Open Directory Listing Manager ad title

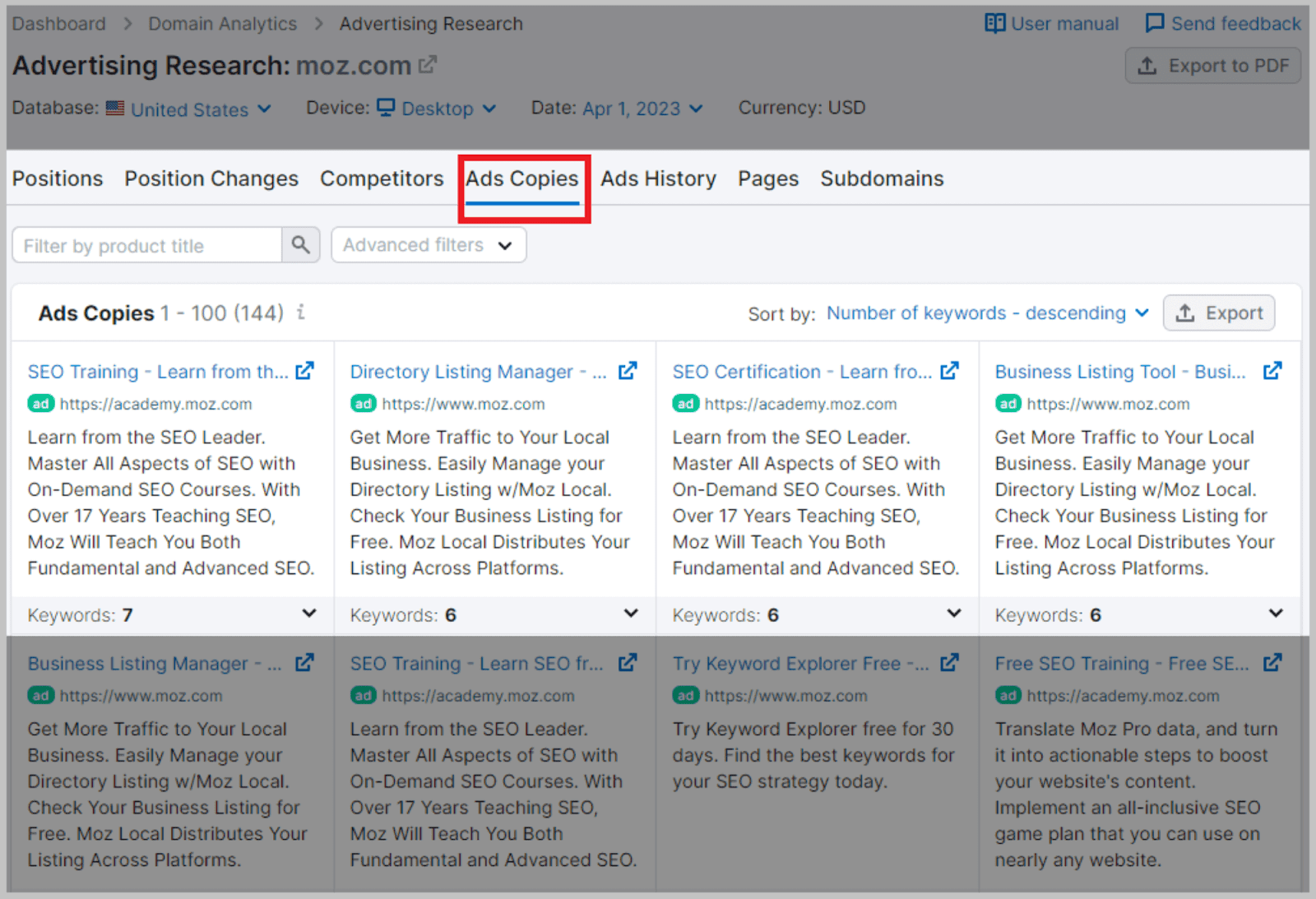(x=479, y=372)
